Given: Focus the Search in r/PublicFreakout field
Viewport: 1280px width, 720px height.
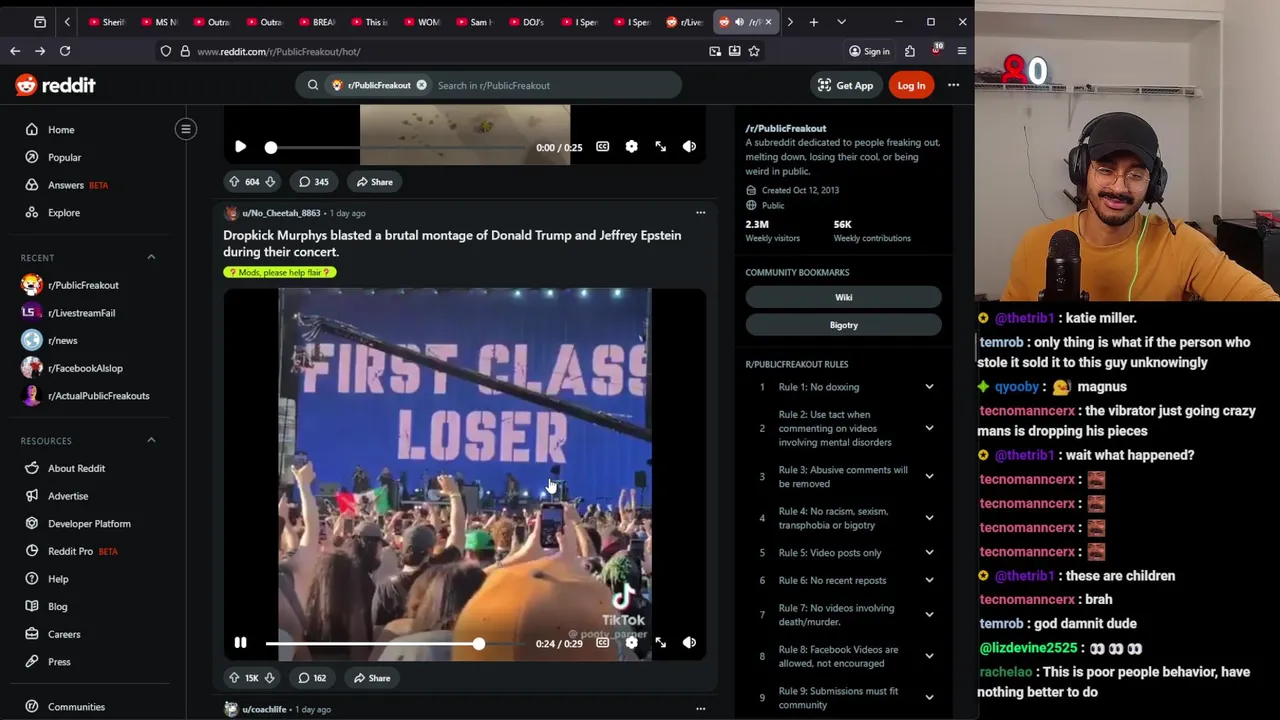Looking at the screenshot, I should pos(555,85).
